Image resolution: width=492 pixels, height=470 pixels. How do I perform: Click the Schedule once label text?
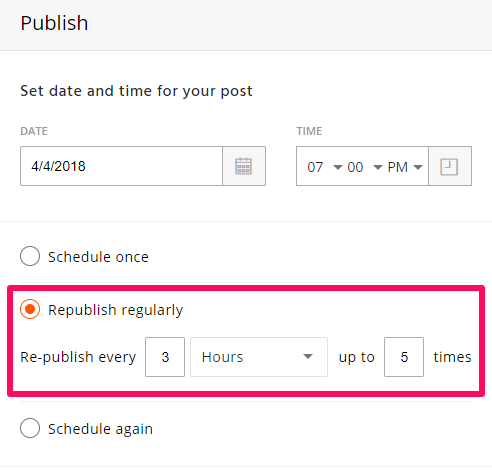pos(98,257)
